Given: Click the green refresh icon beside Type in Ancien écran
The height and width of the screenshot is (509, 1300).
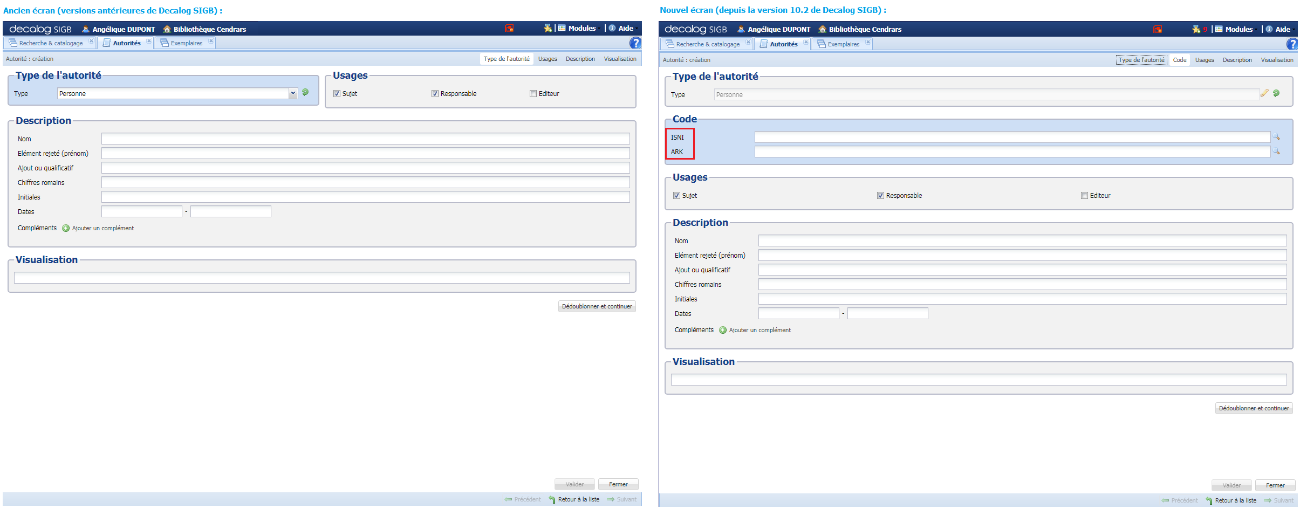Looking at the screenshot, I should coord(306,92).
